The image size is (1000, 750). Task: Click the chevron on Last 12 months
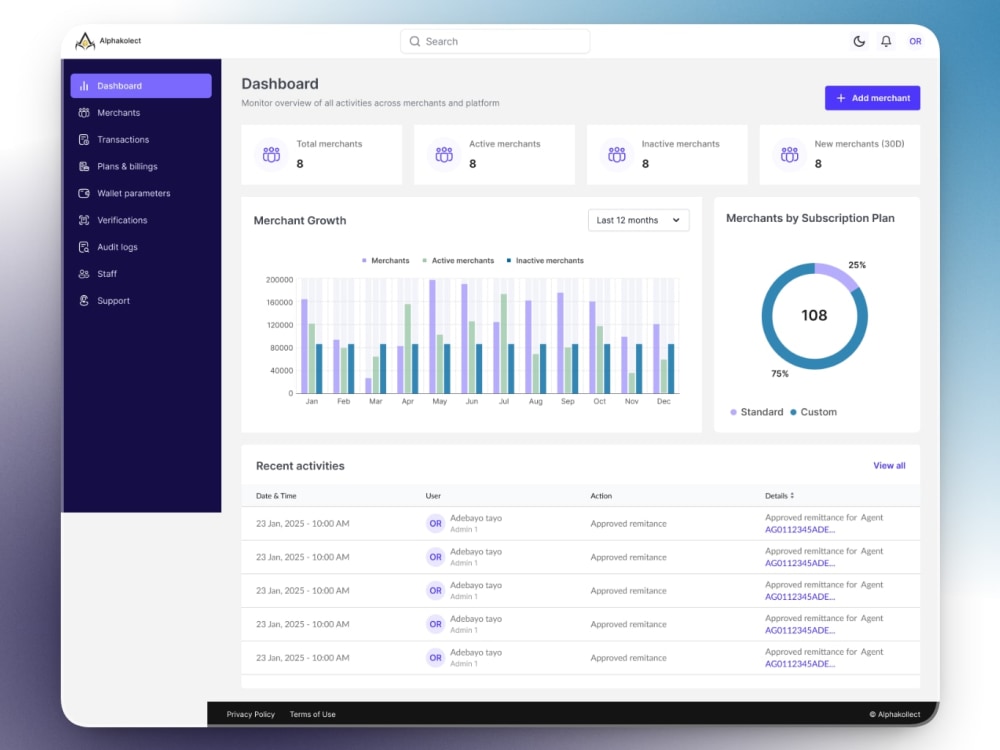(676, 220)
